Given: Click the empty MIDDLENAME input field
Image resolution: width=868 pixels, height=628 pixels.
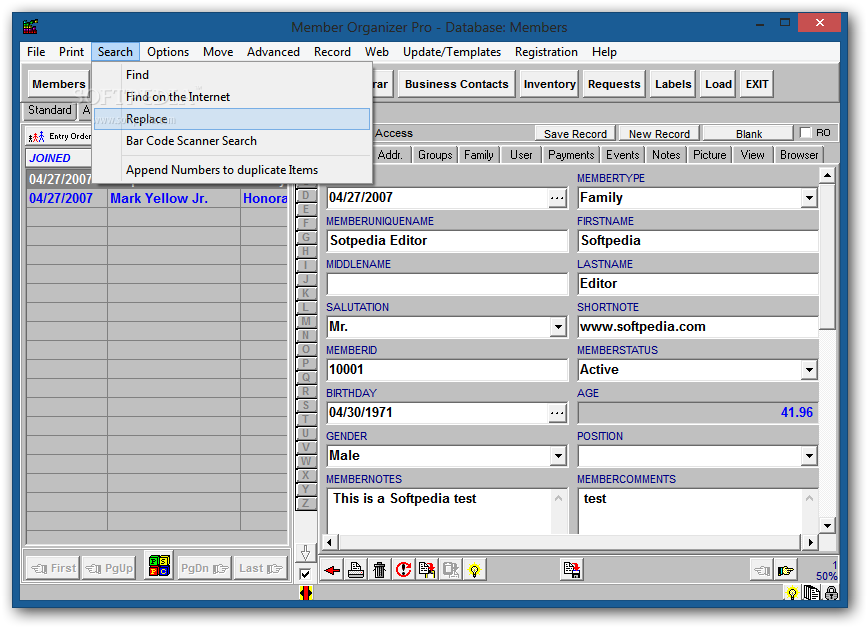Looking at the screenshot, I should tap(447, 284).
